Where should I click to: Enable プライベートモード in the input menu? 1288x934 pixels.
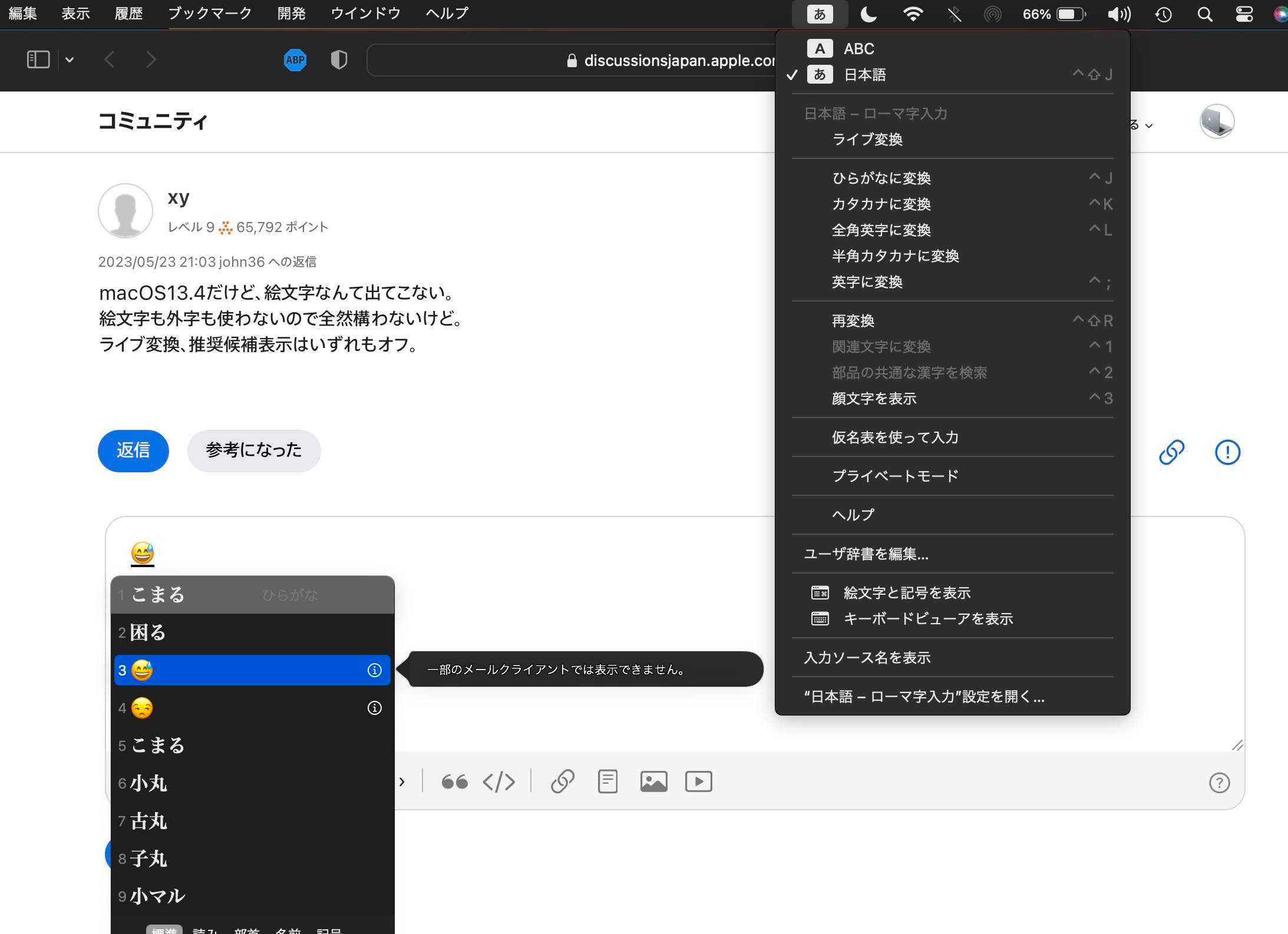(x=894, y=476)
